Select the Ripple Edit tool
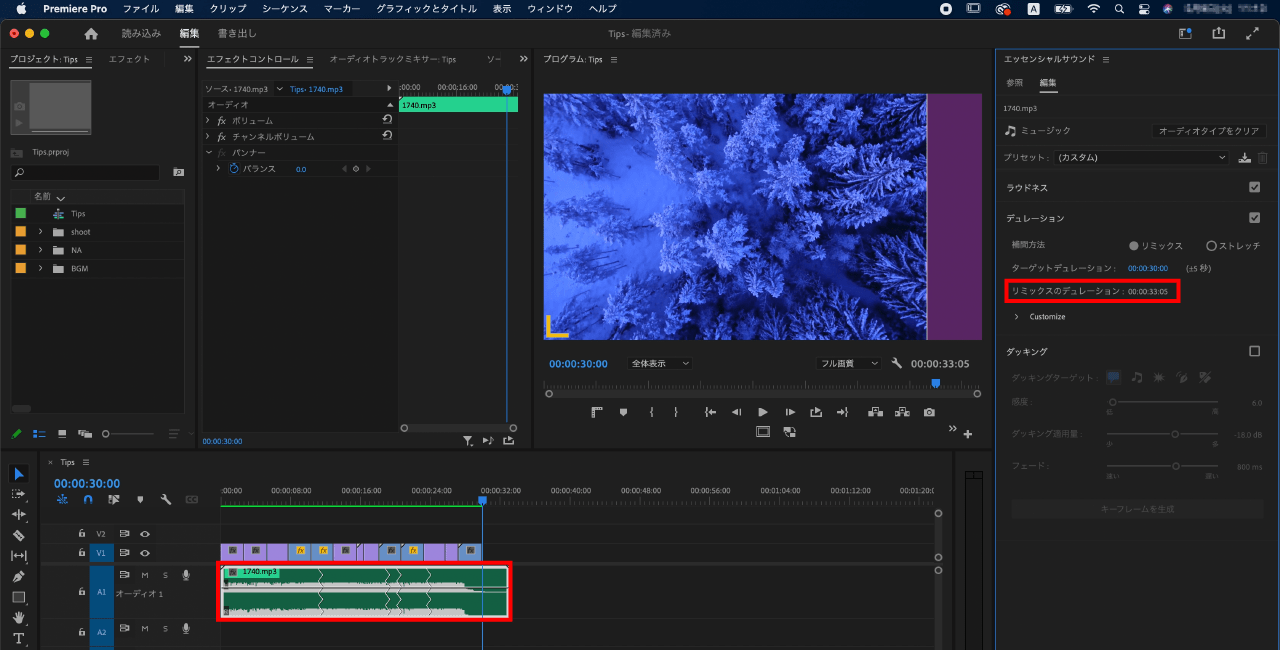Viewport: 1280px width, 650px height. coord(19,514)
